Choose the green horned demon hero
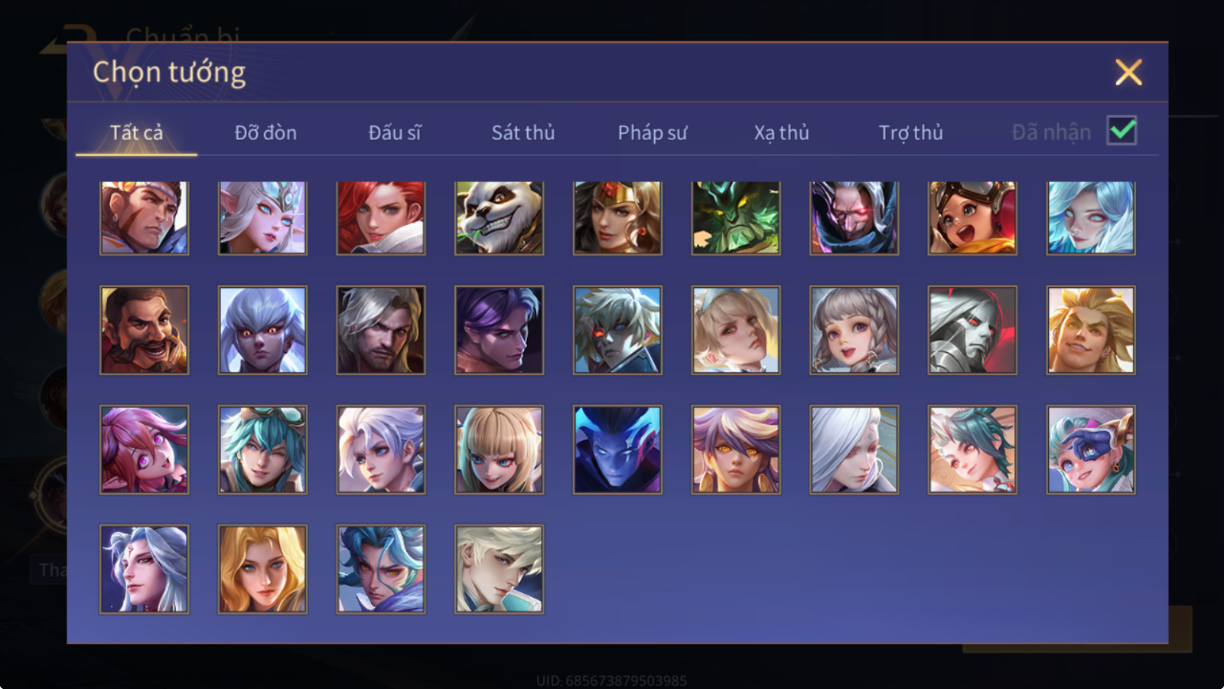 coord(736,218)
